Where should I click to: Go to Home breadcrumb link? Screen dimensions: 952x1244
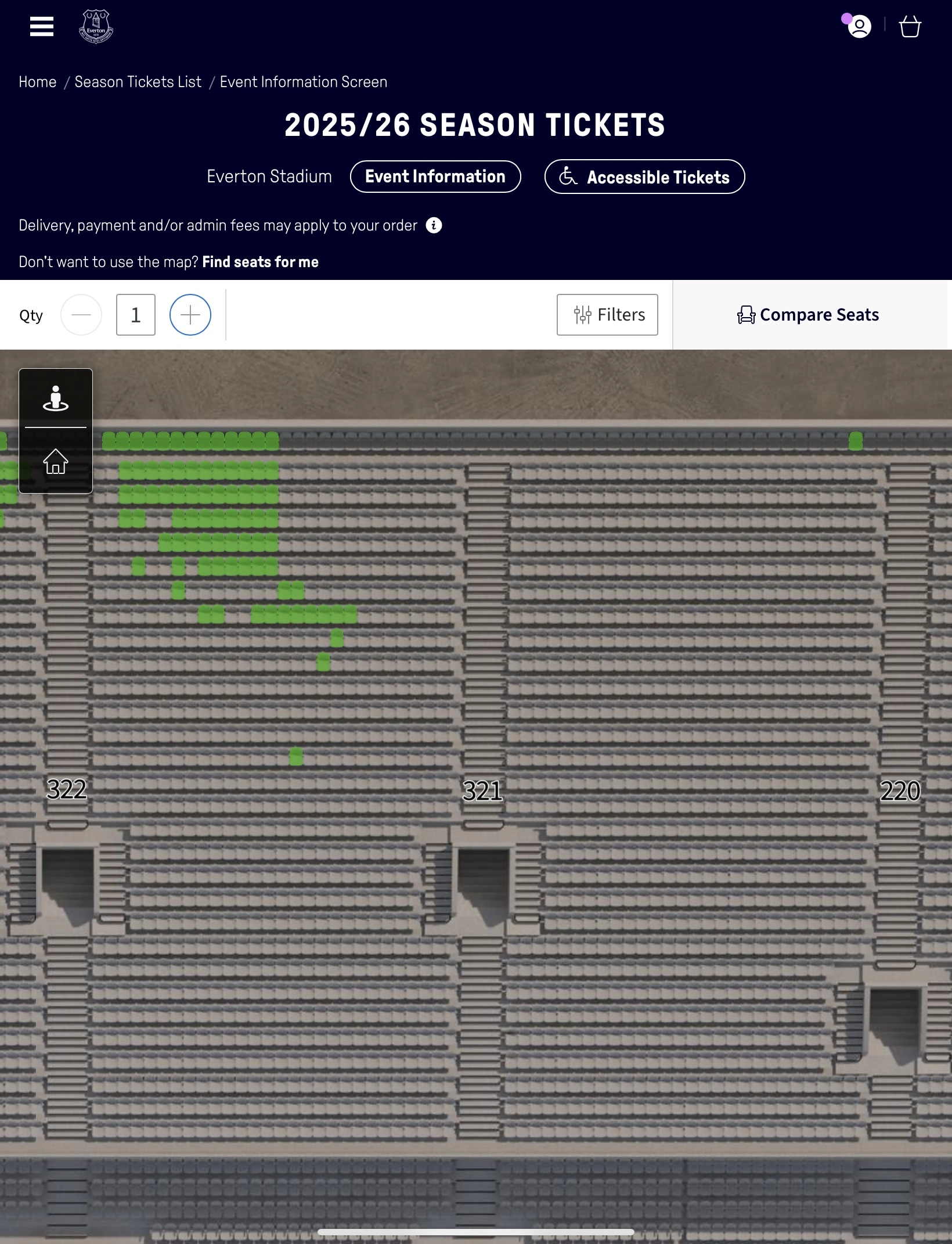click(38, 82)
